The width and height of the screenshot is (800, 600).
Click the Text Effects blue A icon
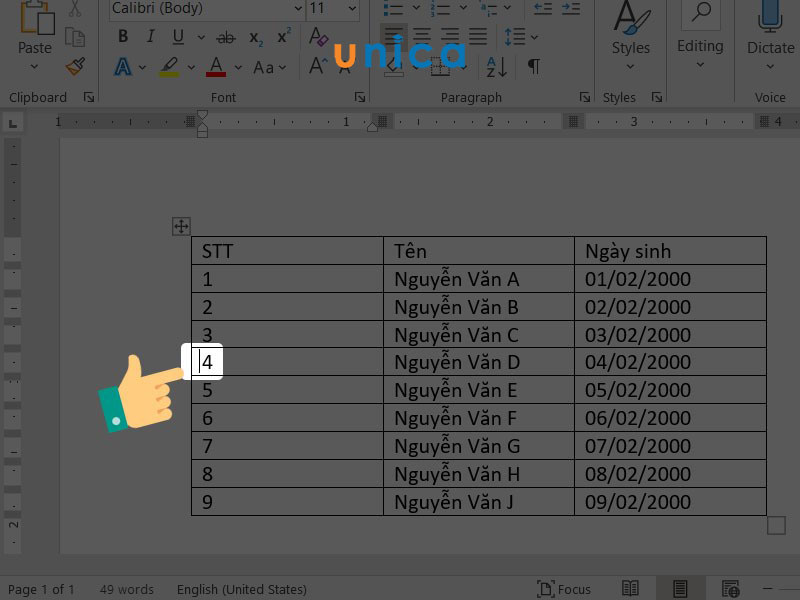123,67
